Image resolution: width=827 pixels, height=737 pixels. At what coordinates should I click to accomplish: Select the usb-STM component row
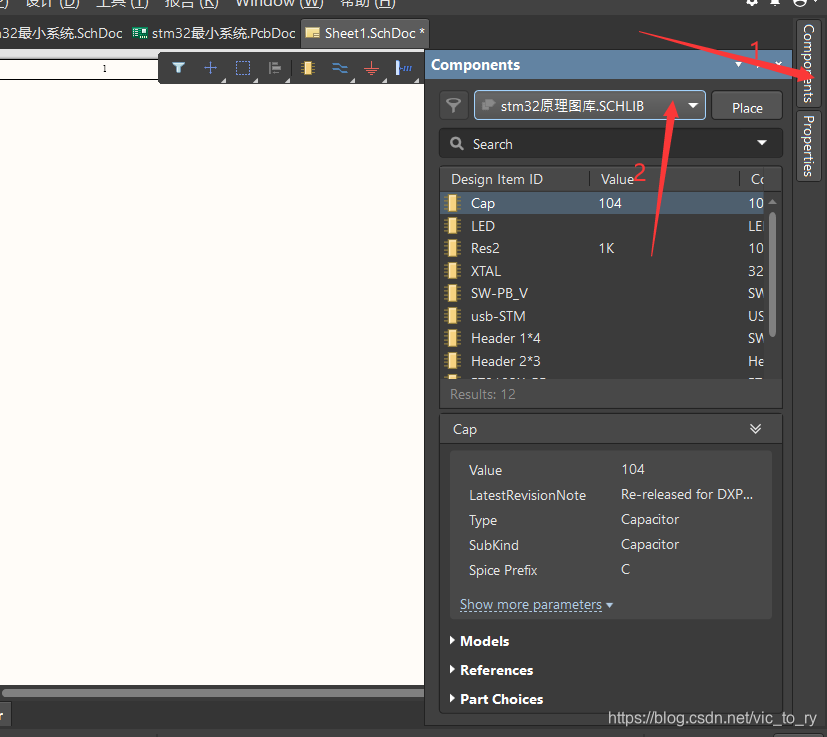click(604, 316)
